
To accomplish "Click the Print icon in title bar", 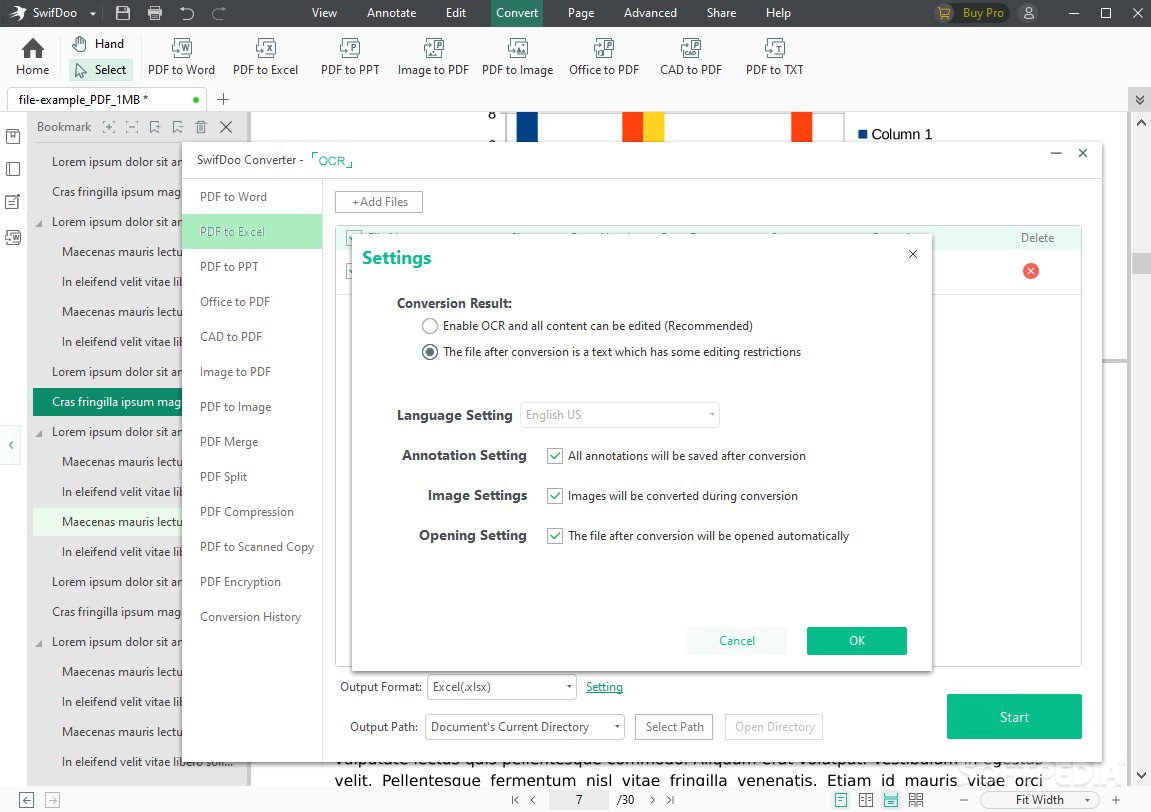I will (x=155, y=13).
